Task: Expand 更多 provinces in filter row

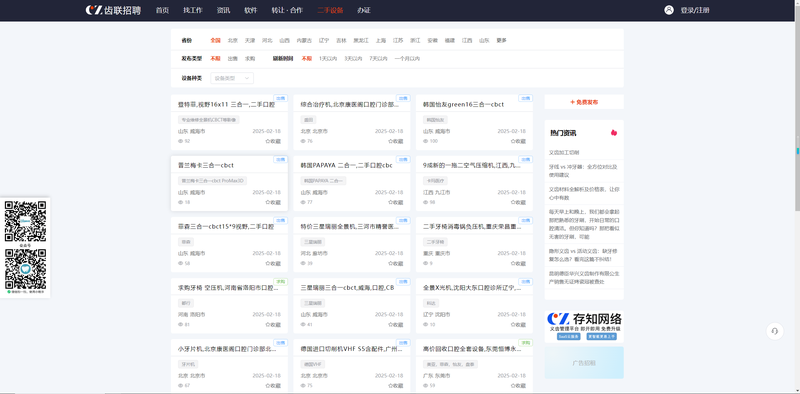Action: coord(502,40)
